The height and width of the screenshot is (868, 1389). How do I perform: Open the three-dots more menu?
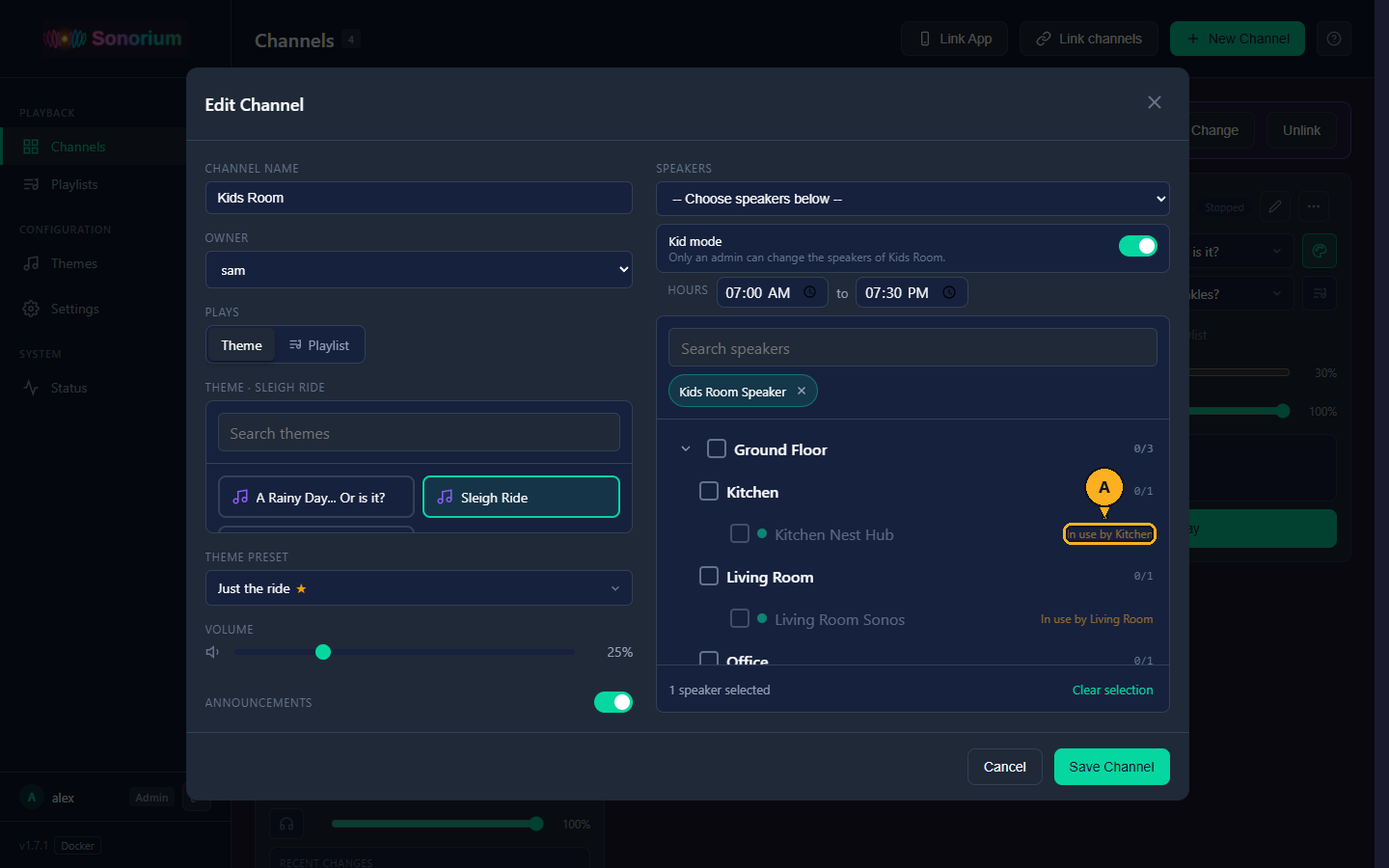click(x=1314, y=206)
